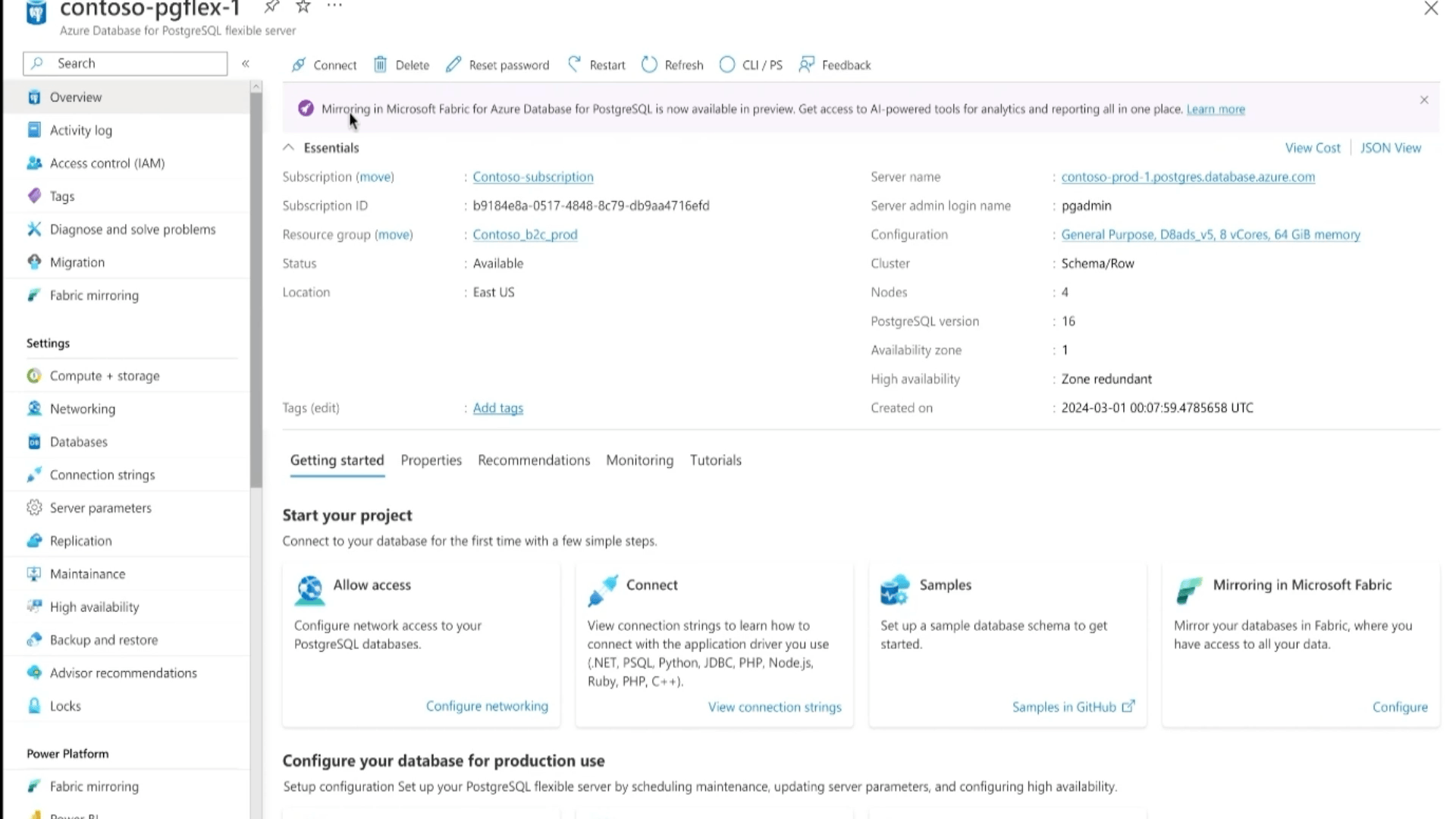This screenshot has height=819, width=1456.
Task: Click the View Cost link
Action: [x=1312, y=148]
